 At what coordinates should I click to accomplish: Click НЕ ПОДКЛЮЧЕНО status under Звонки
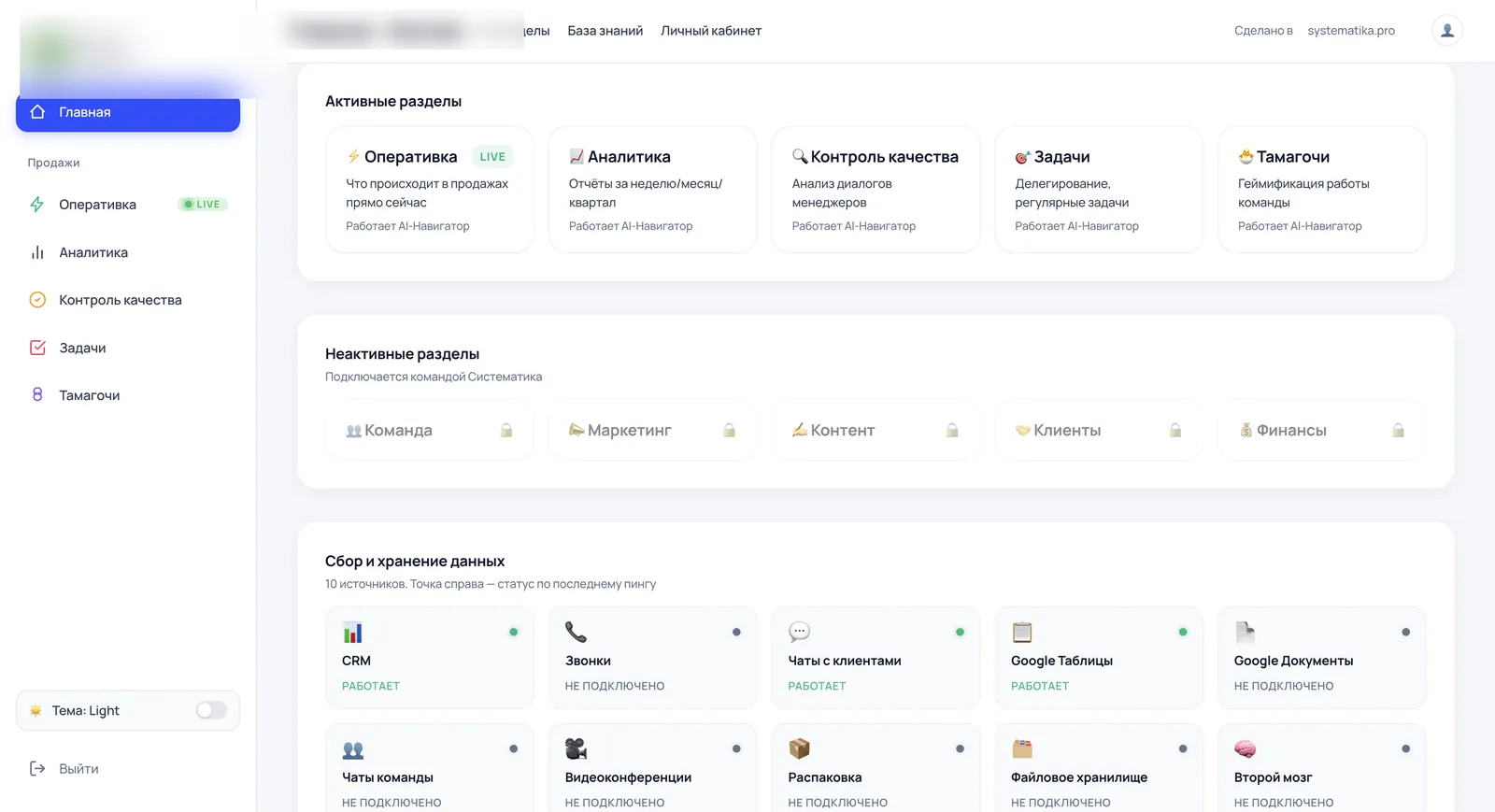coord(615,686)
